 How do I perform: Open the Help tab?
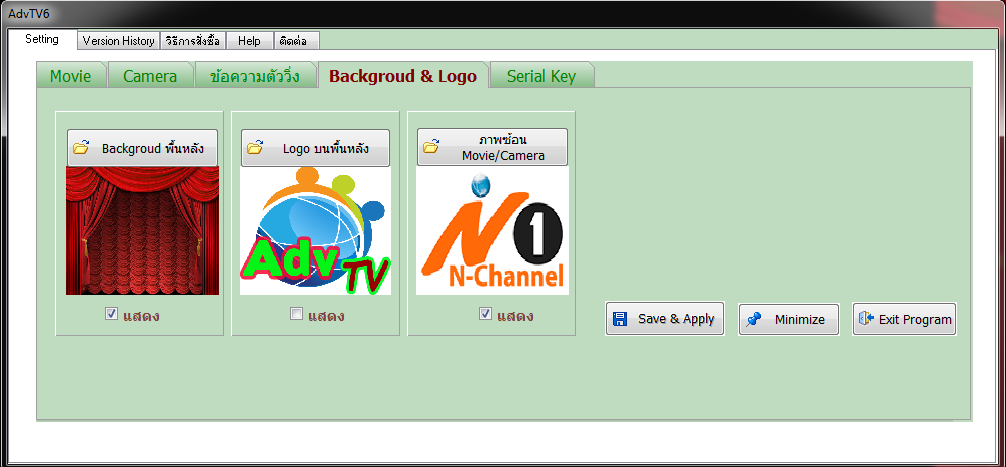(250, 40)
